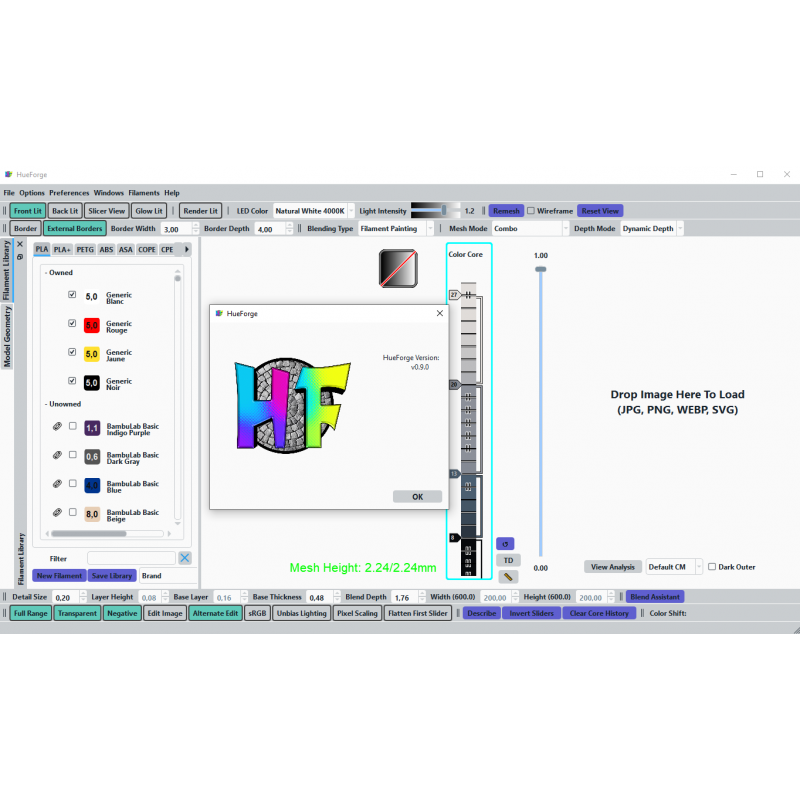Click link icon beside BambuLab Basic Dark Gray
This screenshot has height=800, width=800.
coord(57,455)
